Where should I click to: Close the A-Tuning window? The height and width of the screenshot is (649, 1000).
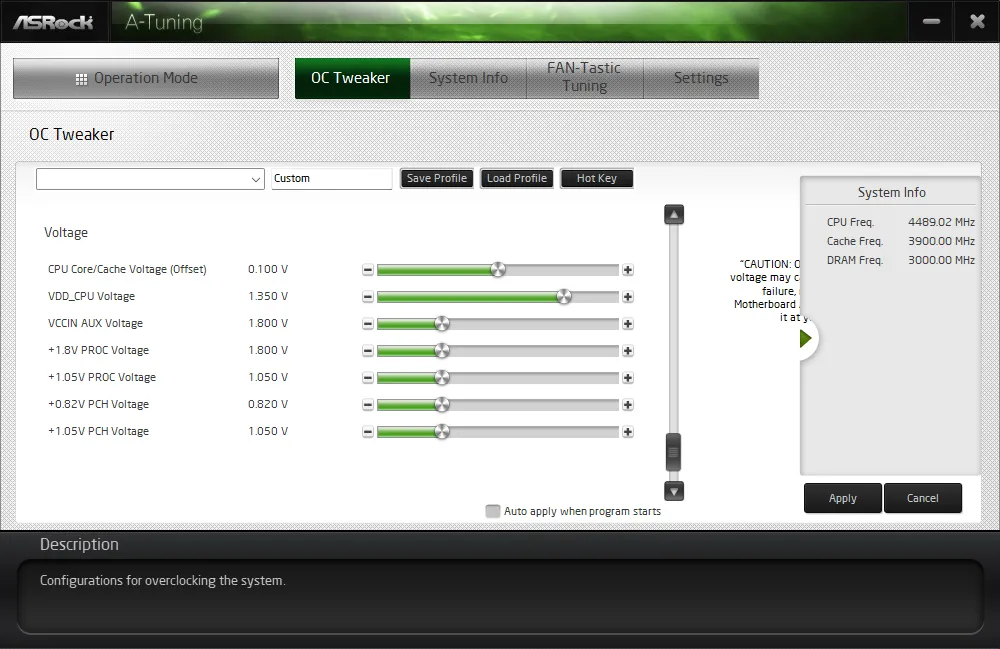(977, 22)
